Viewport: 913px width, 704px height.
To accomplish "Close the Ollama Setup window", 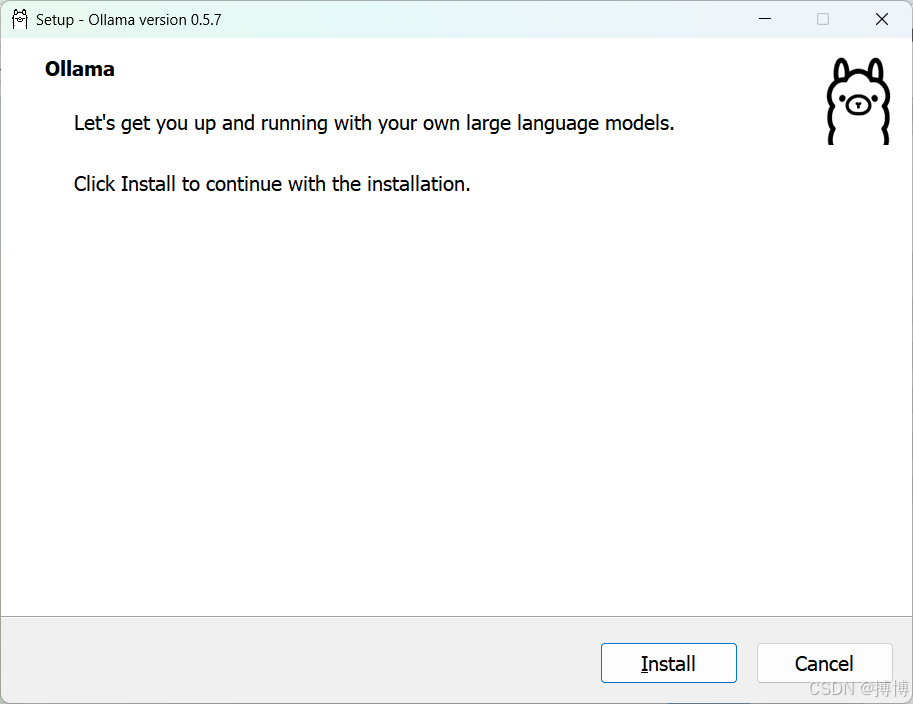I will (x=882, y=19).
